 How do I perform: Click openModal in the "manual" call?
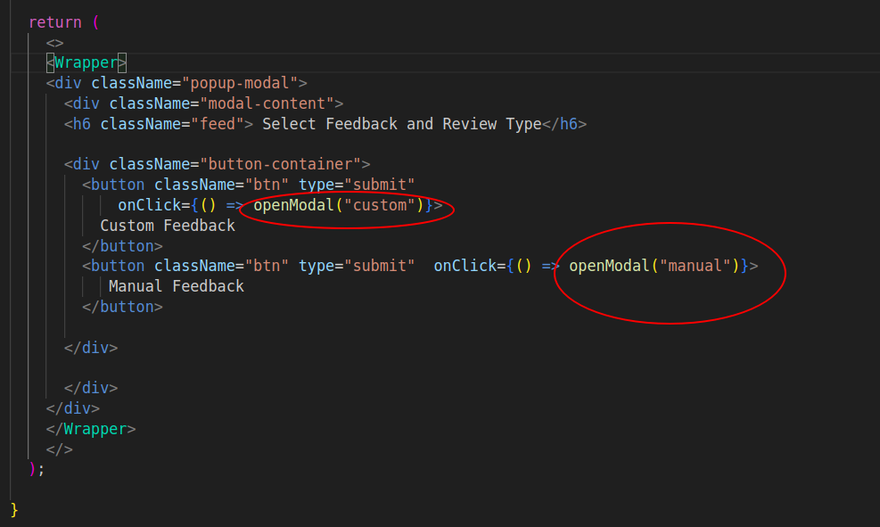609,266
